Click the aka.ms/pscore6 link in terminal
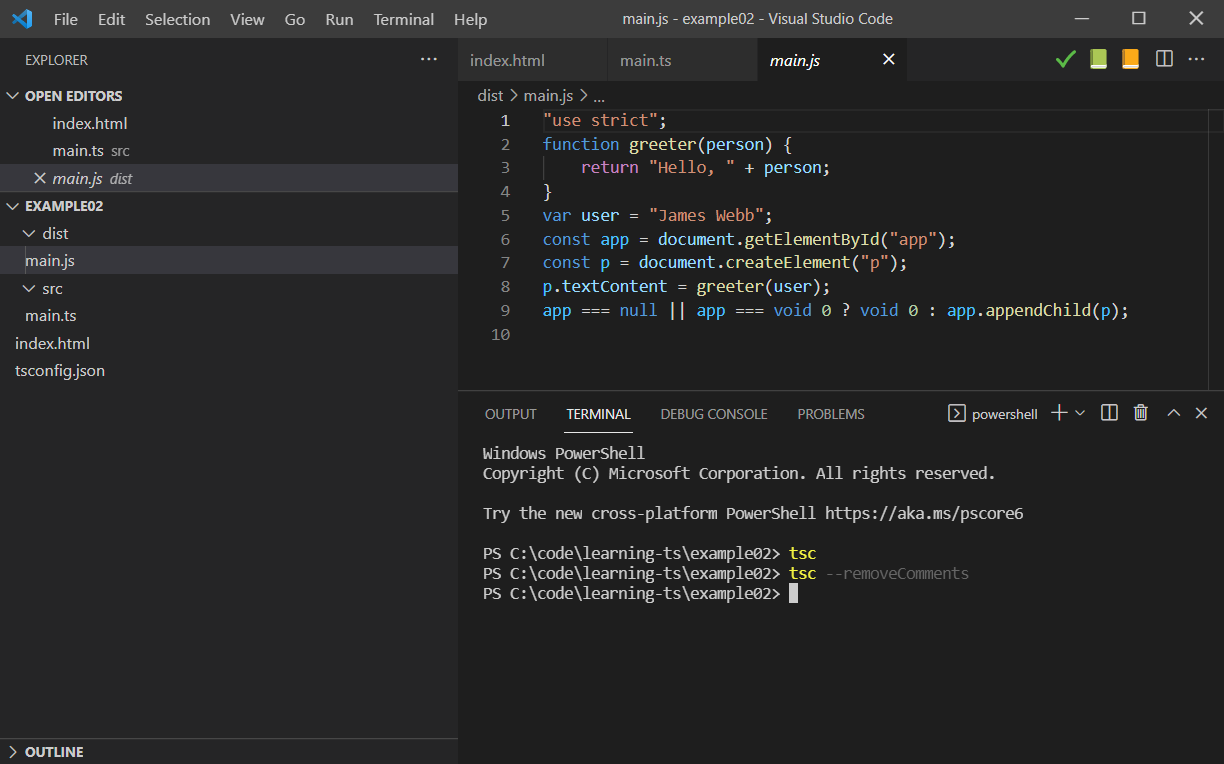Viewport: 1224px width, 764px height. [x=924, y=513]
